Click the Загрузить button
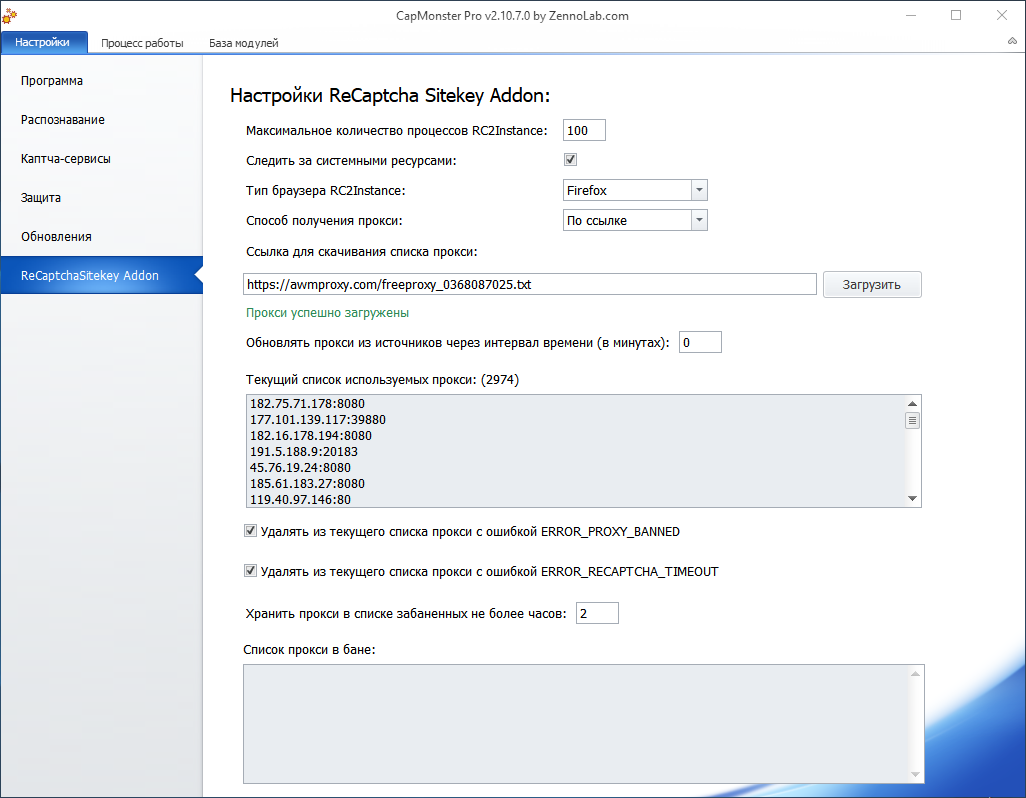 pyautogui.click(x=872, y=285)
